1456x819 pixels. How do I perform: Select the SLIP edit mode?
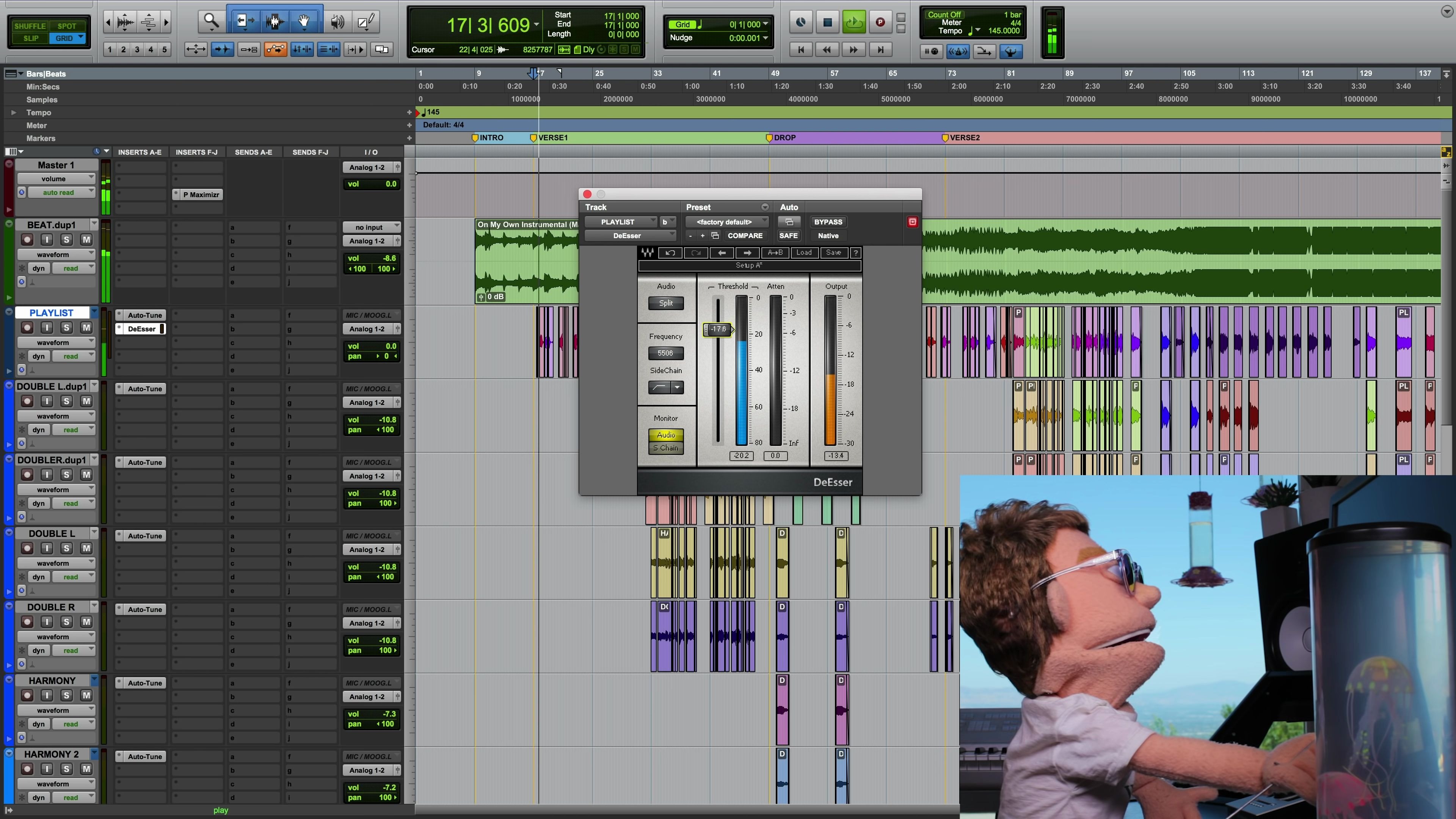coord(30,38)
